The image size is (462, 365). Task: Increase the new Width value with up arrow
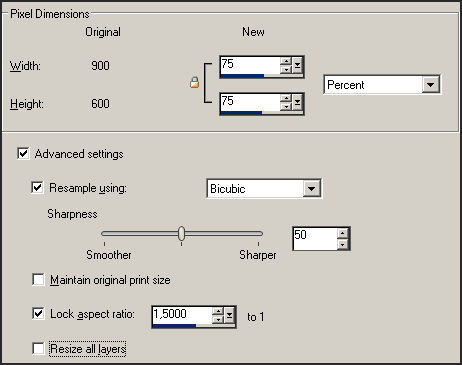286,61
